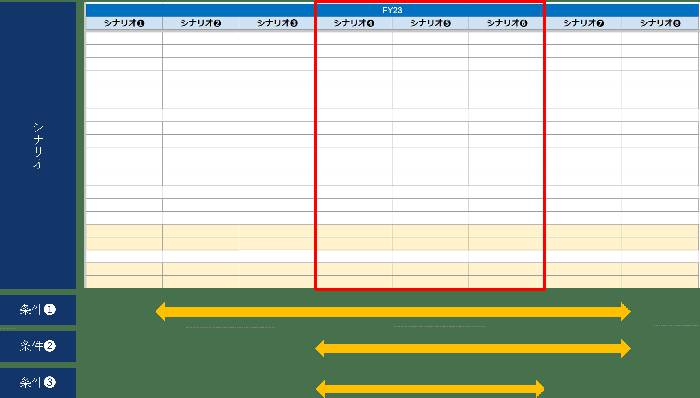The width and height of the screenshot is (700, 398).
Task: Select the top white cell under シナリオ❶
Action: coord(124,38)
